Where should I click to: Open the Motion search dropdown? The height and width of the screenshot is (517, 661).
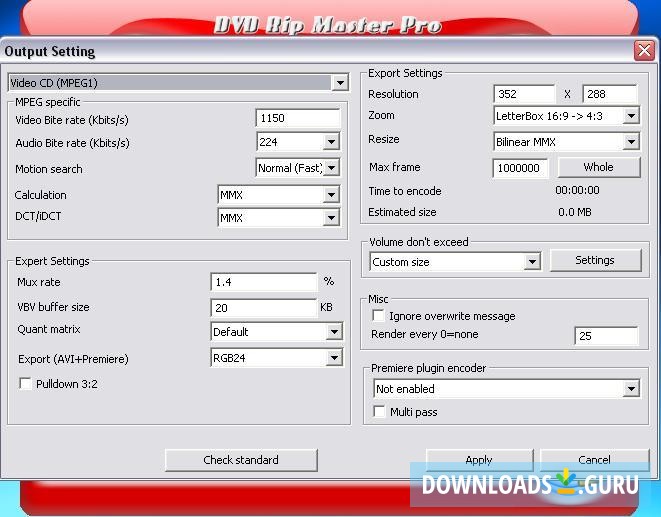coord(298,168)
